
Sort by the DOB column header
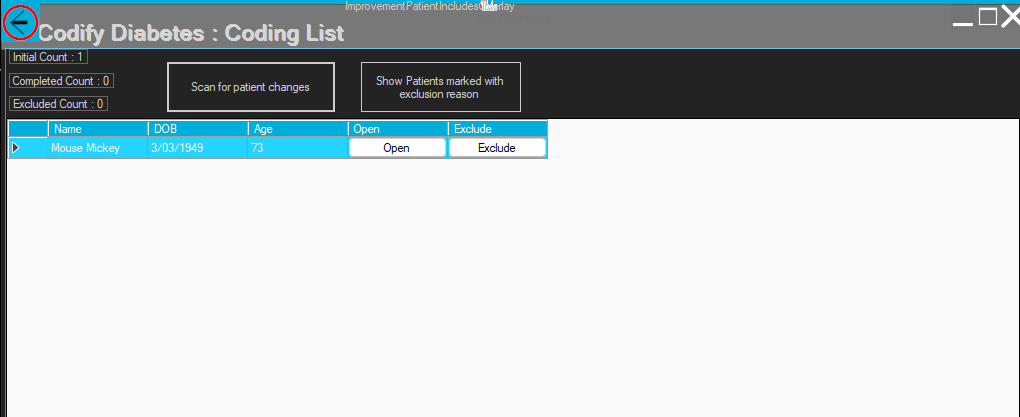197,129
